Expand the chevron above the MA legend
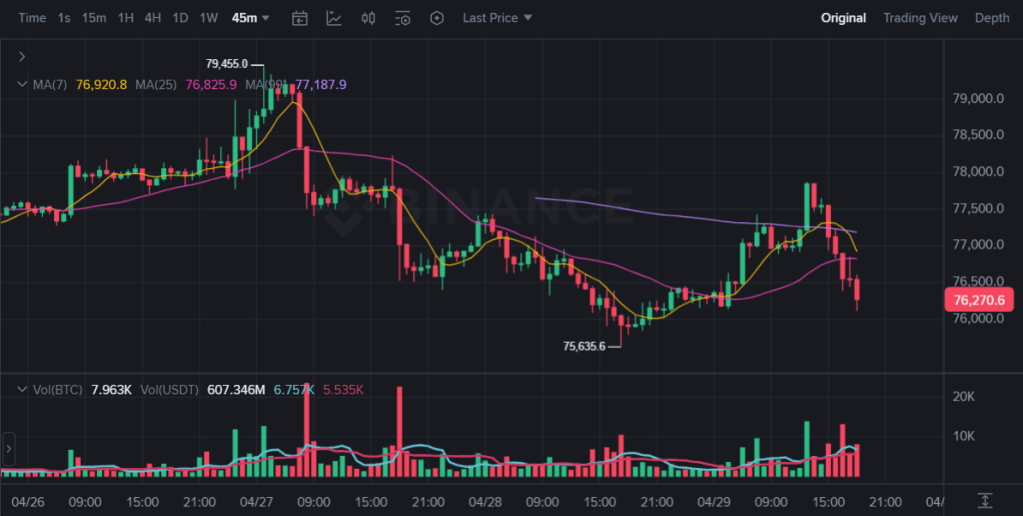 (x=22, y=57)
